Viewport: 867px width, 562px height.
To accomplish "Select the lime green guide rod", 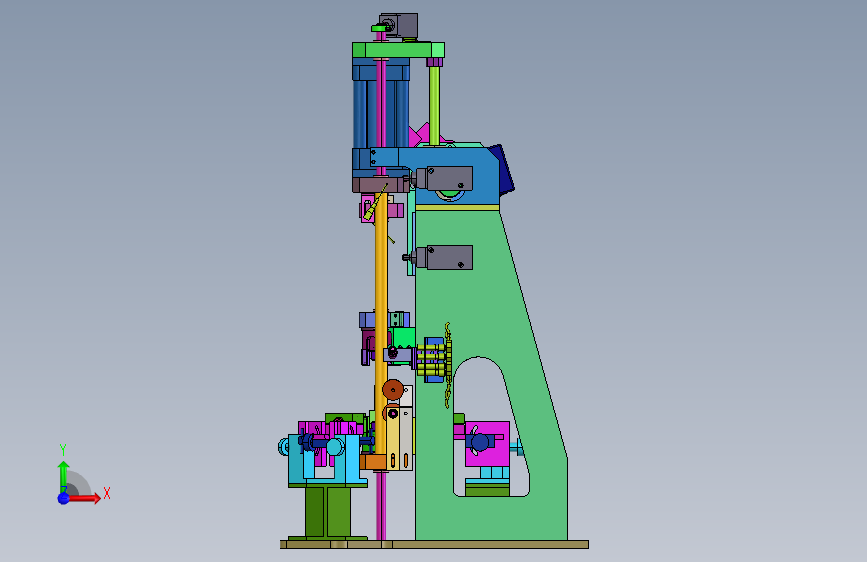I will pos(435,105).
